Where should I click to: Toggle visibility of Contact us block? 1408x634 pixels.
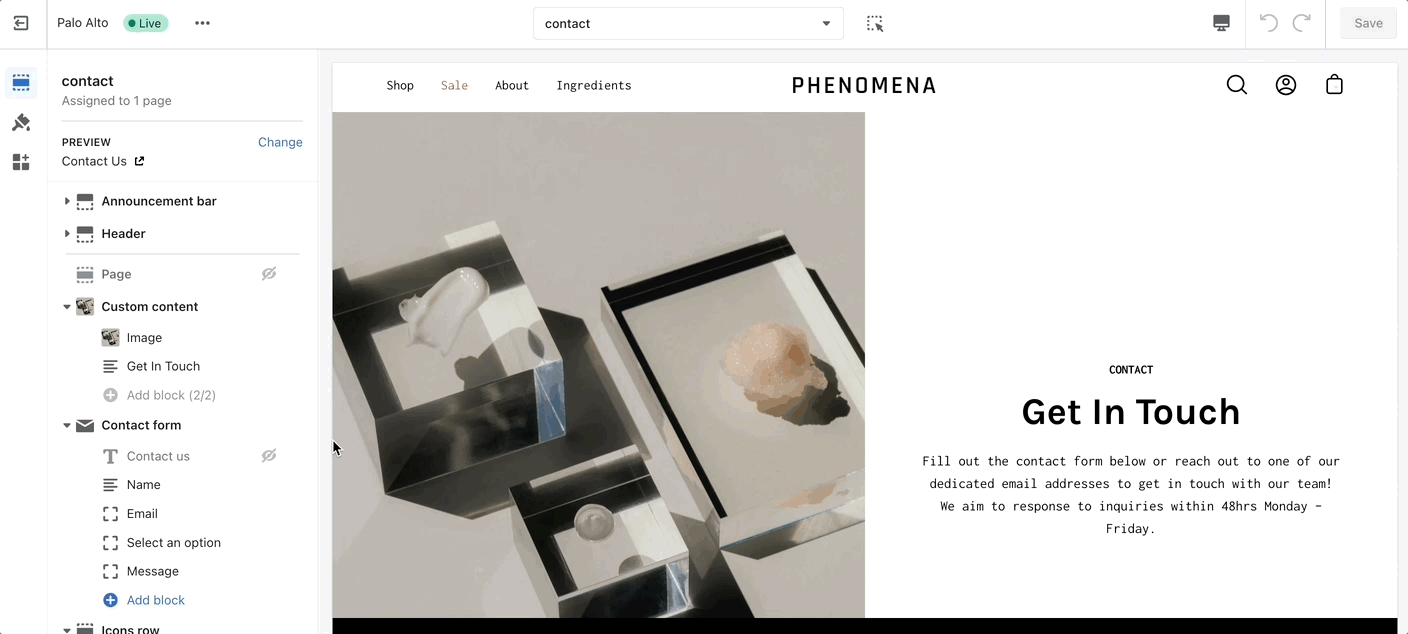point(269,456)
